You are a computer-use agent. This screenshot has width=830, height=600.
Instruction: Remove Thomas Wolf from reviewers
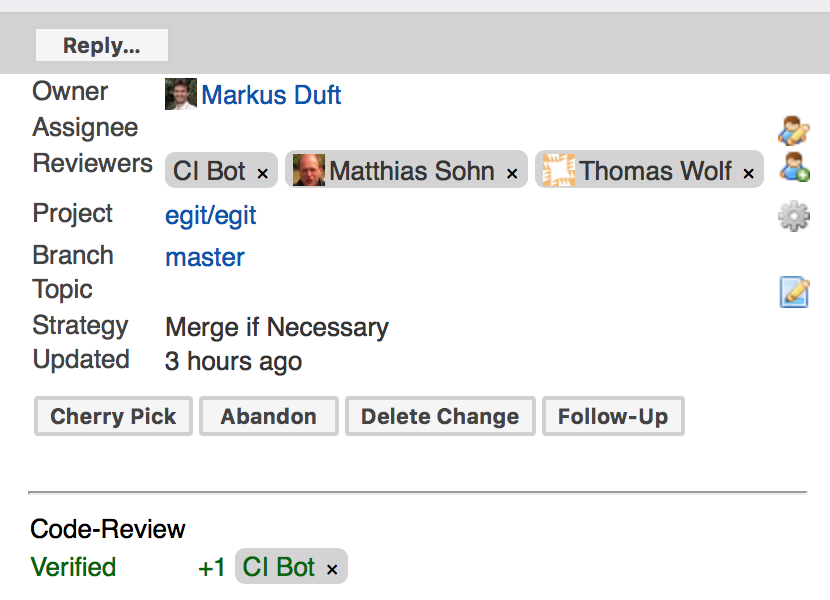748,174
